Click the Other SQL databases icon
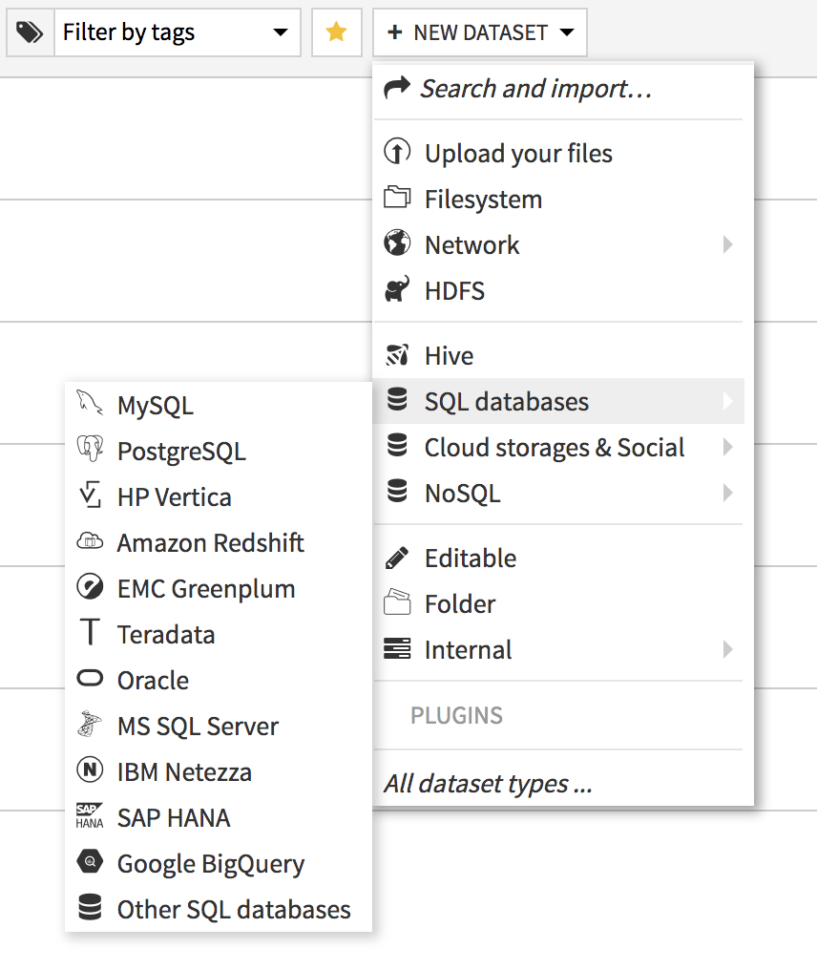 click(90, 907)
